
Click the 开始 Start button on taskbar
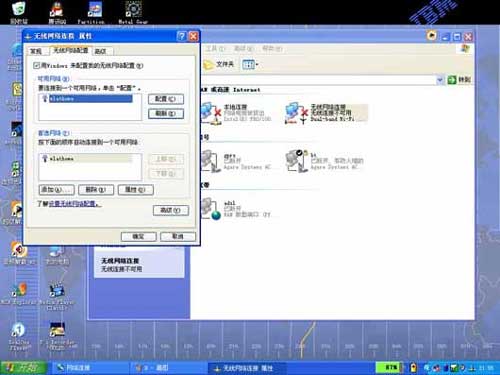tap(23, 368)
